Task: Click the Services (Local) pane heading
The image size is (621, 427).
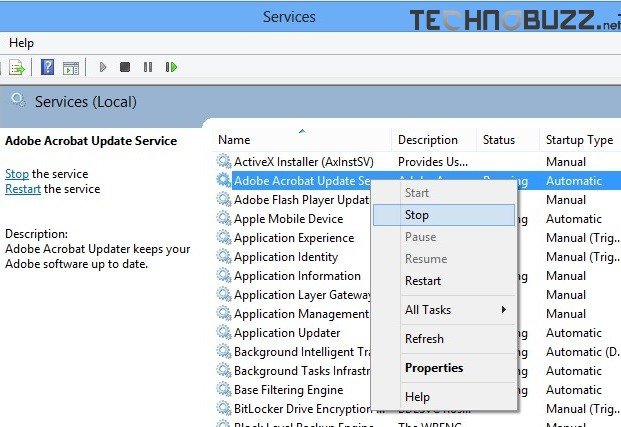Action: 86,102
